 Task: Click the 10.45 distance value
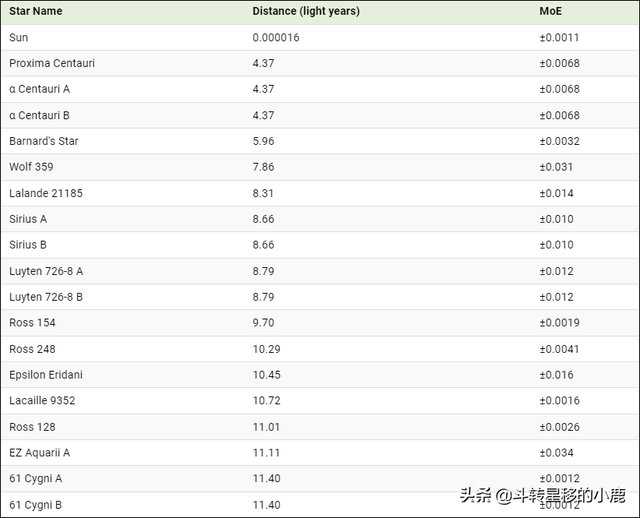(x=266, y=375)
